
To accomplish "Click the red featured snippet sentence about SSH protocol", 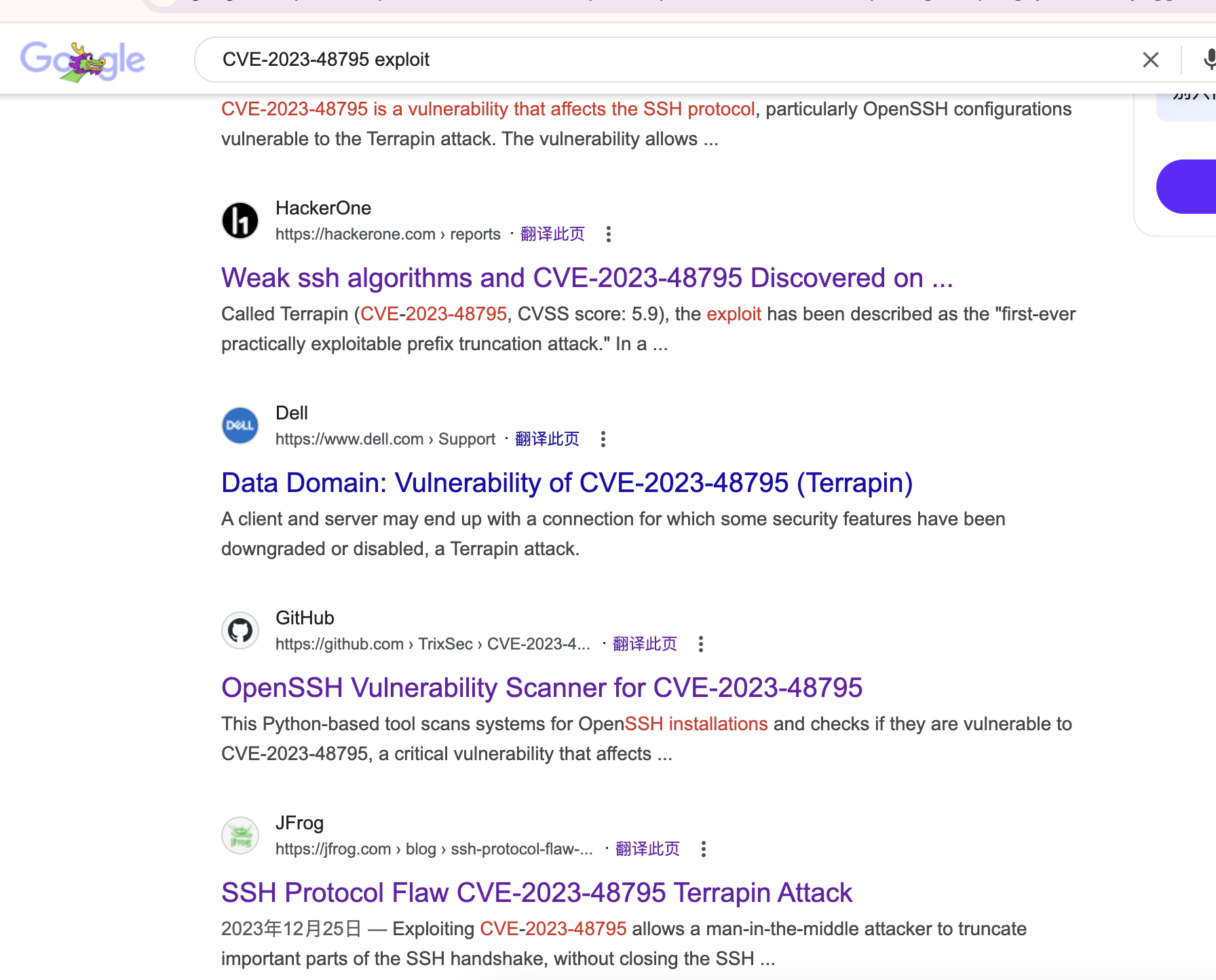I will tap(488, 109).
